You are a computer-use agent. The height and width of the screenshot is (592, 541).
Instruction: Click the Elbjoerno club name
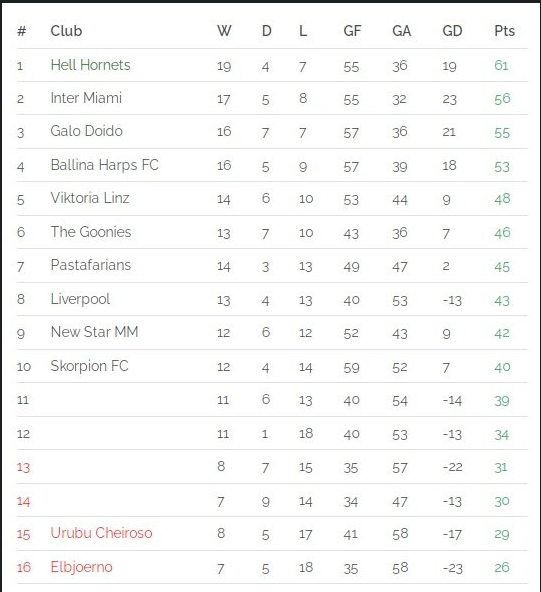(82, 567)
